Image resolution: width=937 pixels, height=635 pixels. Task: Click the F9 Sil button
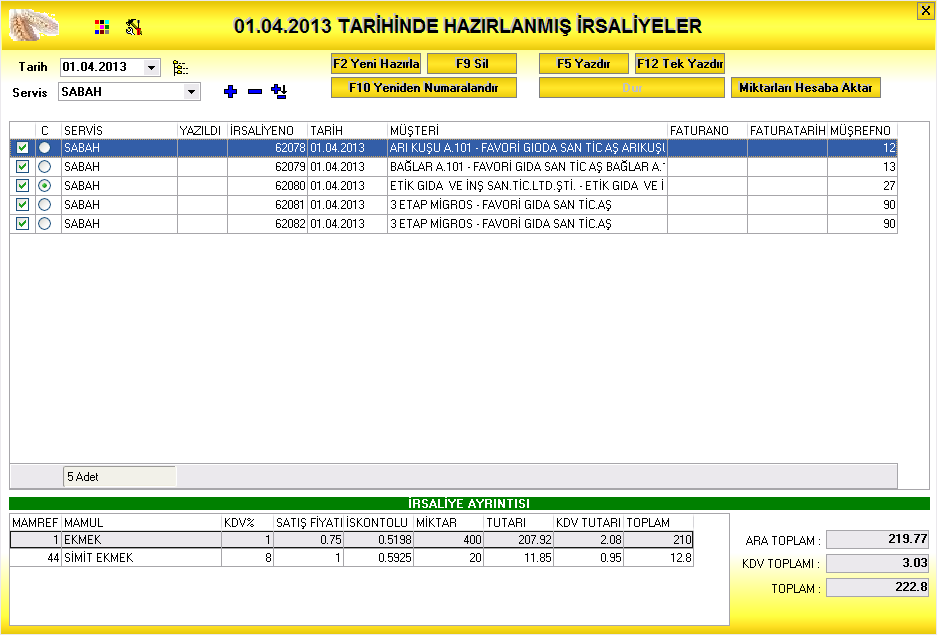[470, 63]
